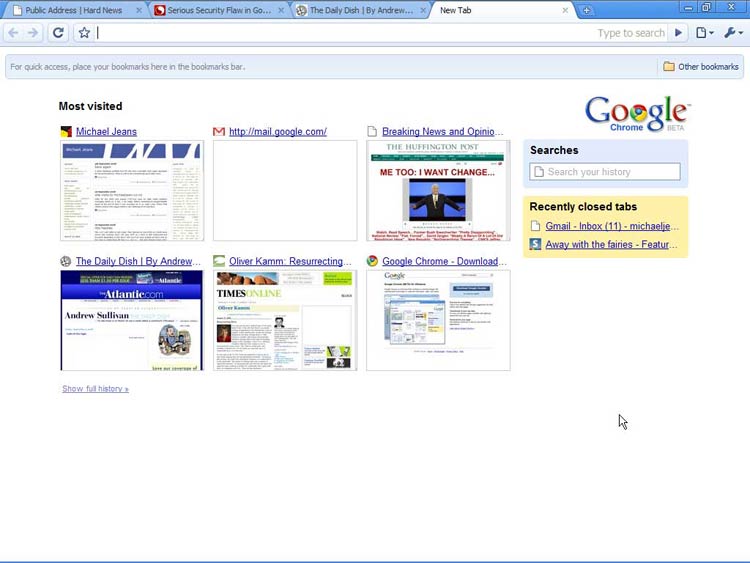The width and height of the screenshot is (750, 563).
Task: Click the Back navigation arrow
Action: (x=13, y=33)
